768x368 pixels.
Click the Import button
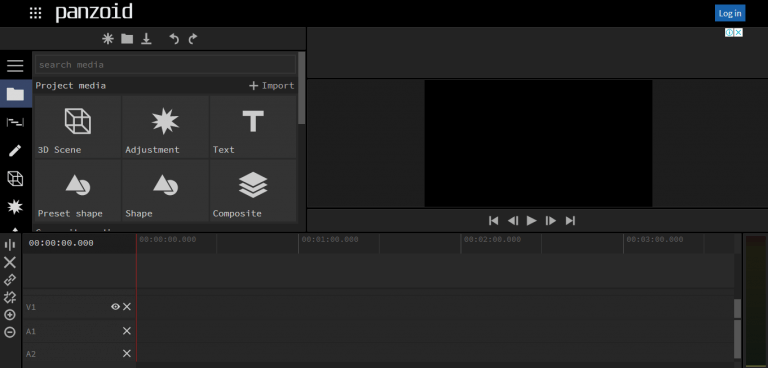(x=272, y=86)
